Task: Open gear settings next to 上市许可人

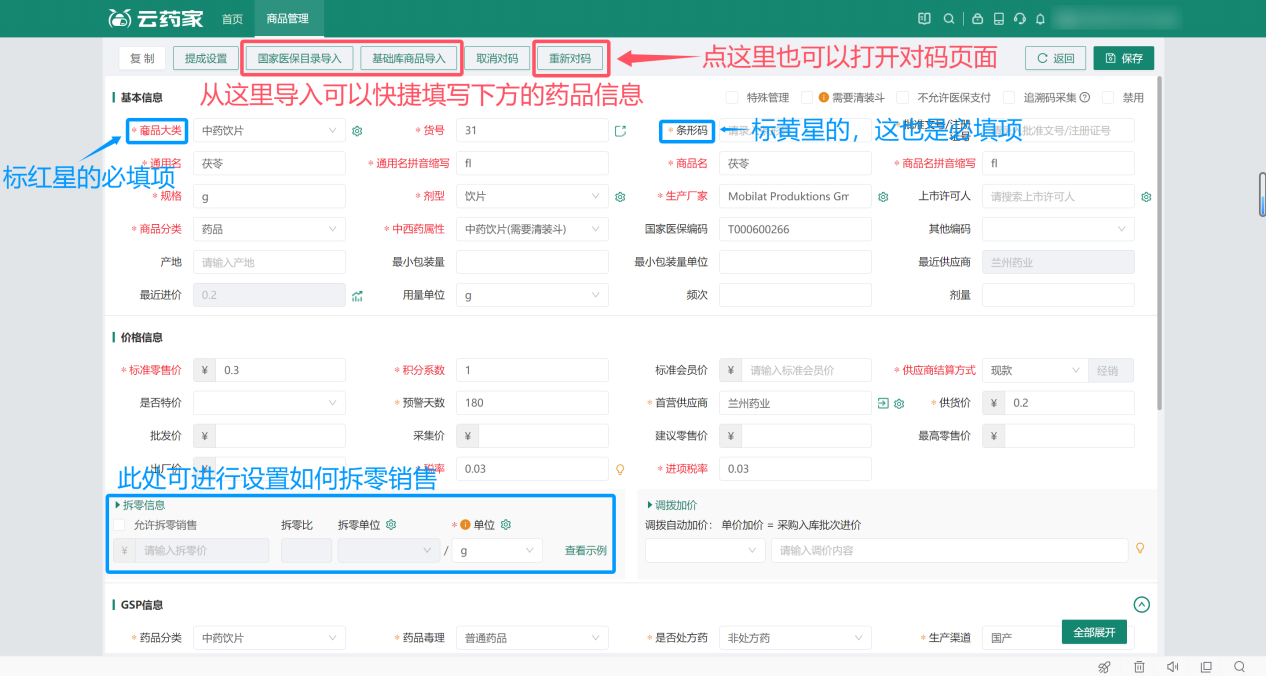Action: click(1146, 197)
